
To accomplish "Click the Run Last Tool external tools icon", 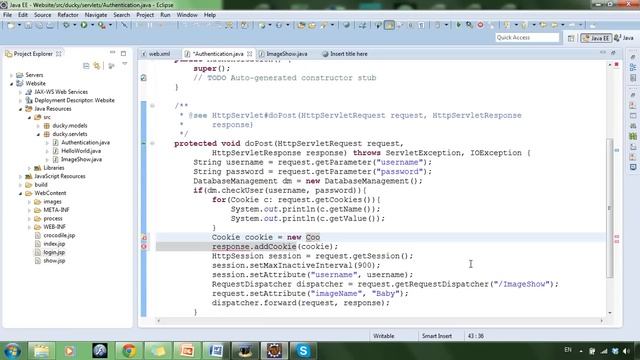I will (x=101, y=25).
